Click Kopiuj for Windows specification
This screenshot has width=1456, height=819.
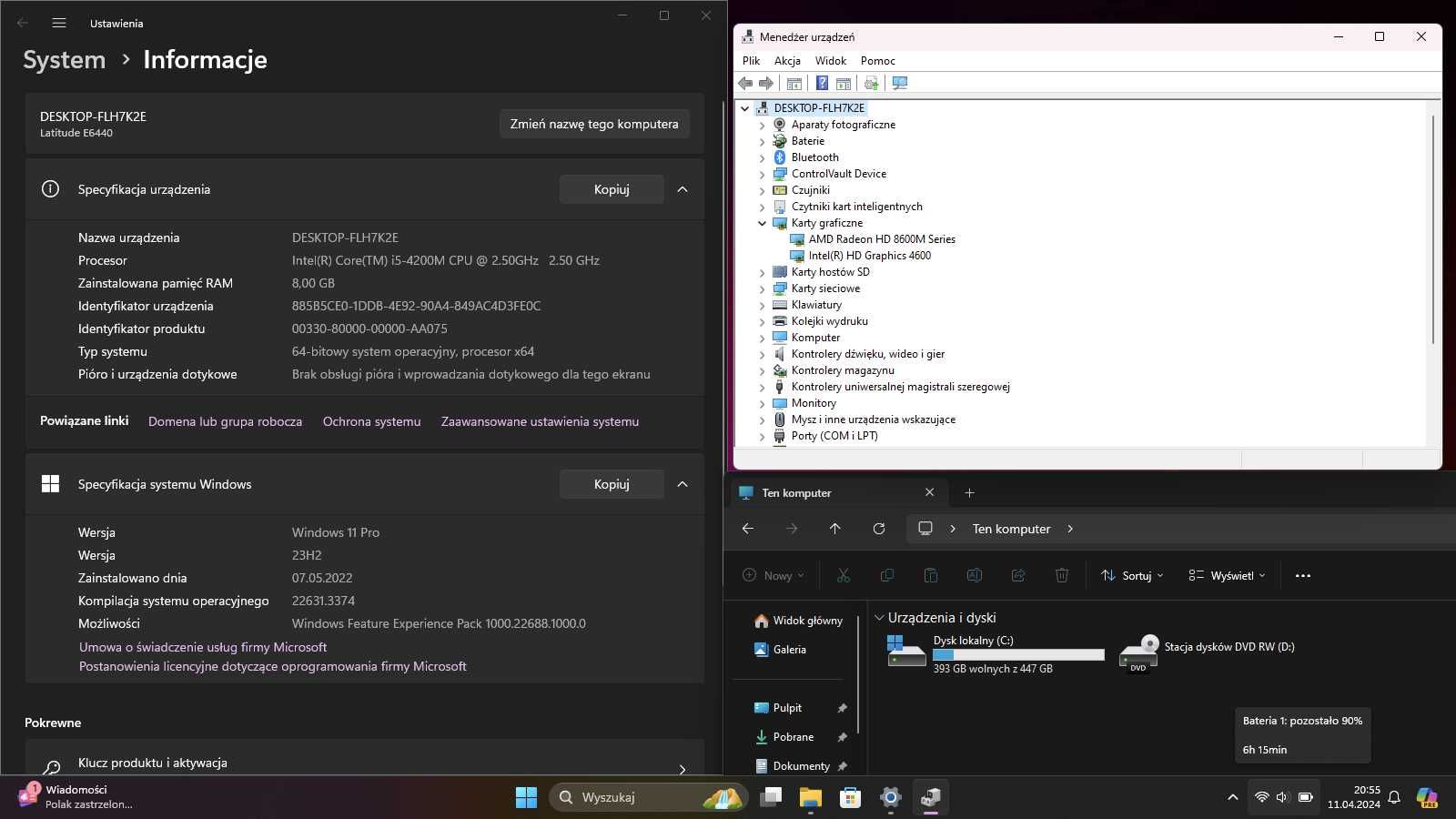(612, 484)
